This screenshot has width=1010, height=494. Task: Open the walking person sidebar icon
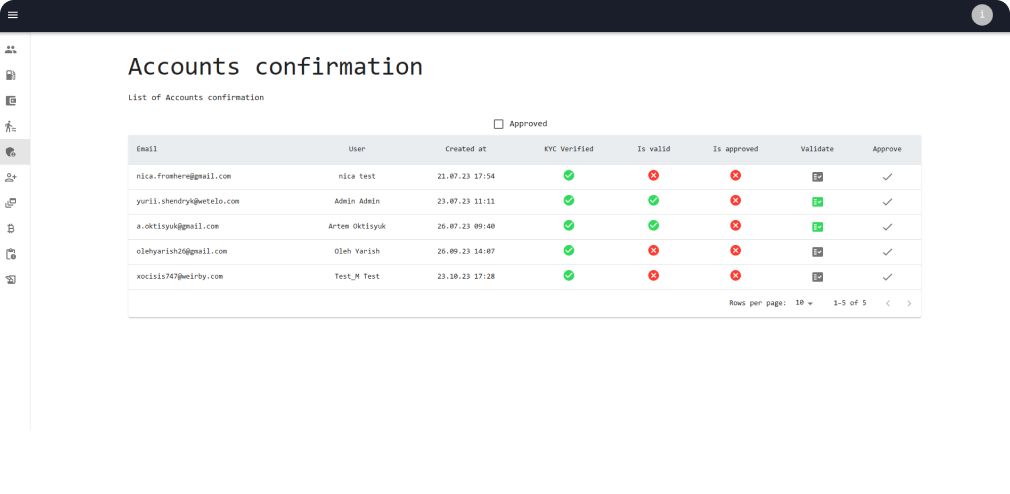[10, 126]
